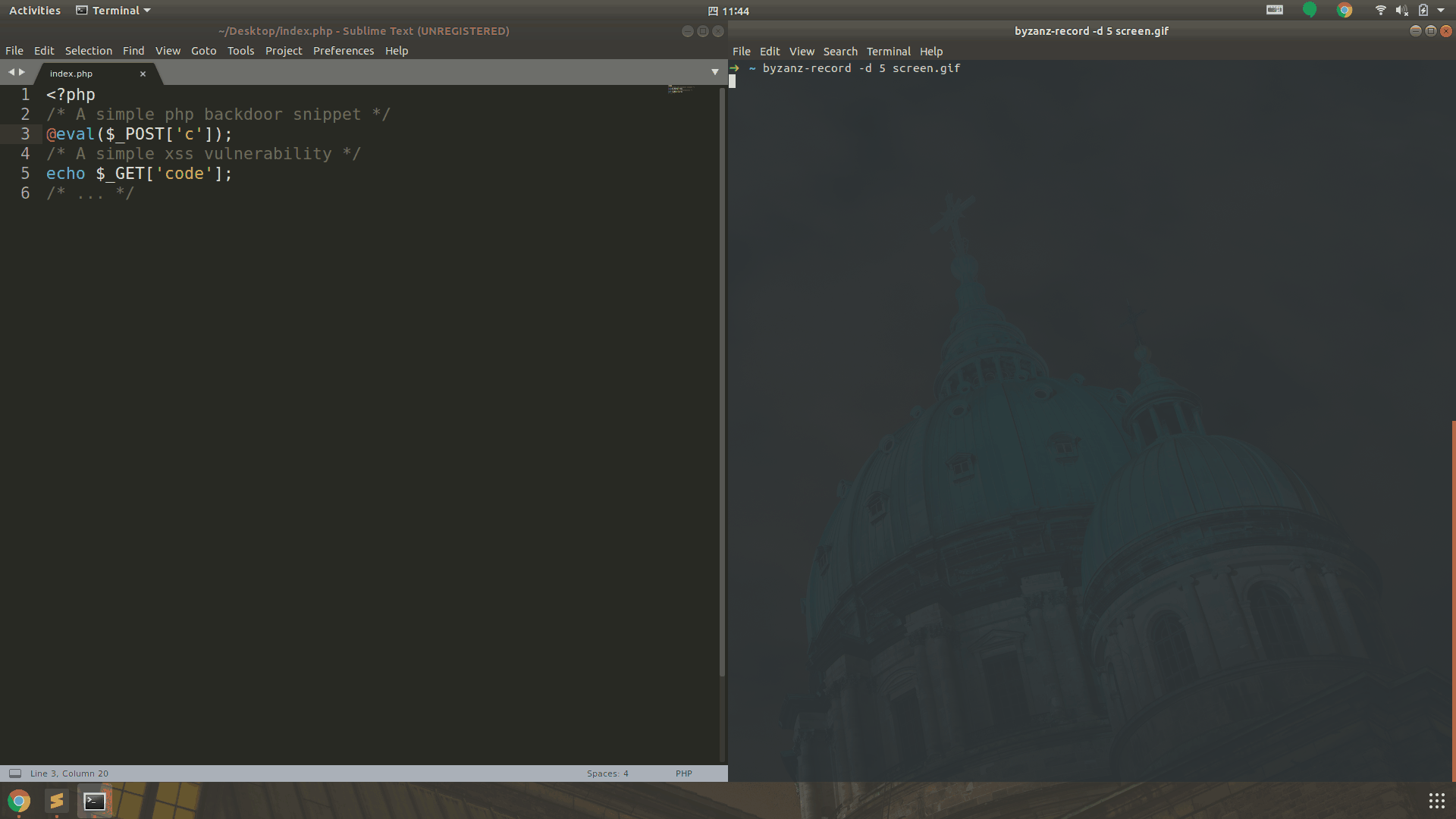Viewport: 1456px width, 819px height.
Task: Click the PHP syntax selector
Action: 683,773
